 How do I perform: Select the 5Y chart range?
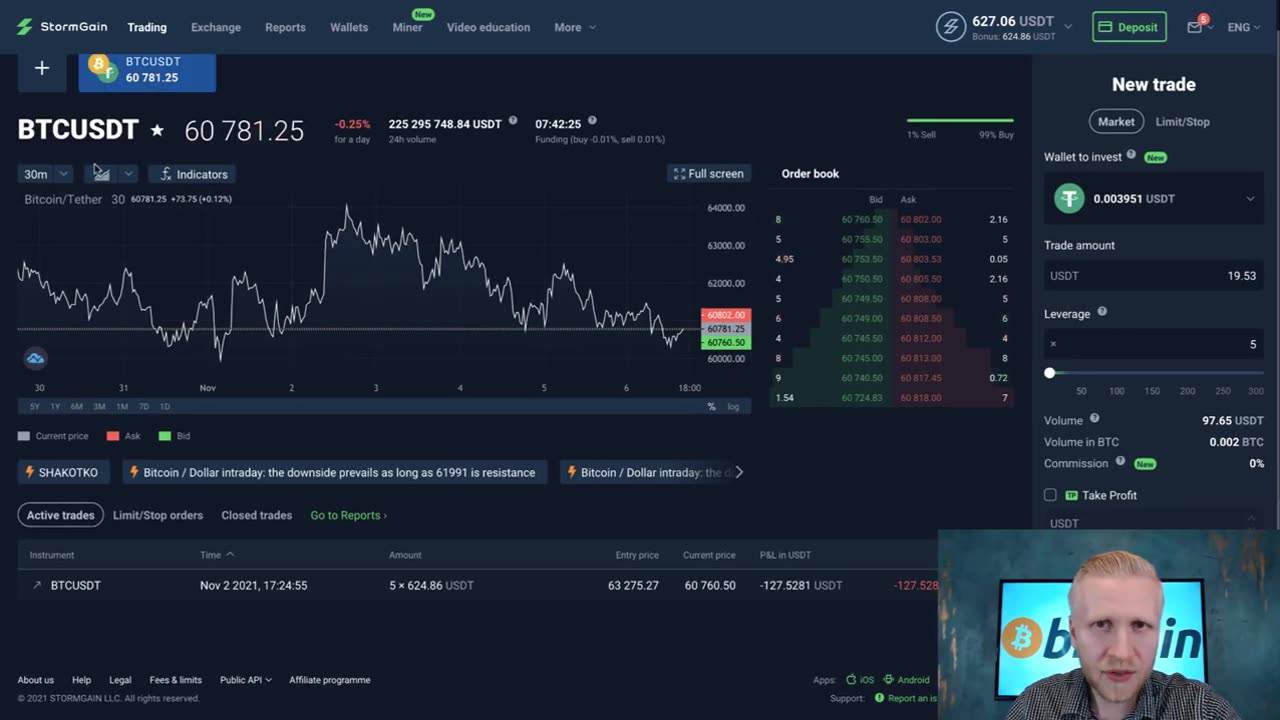point(35,407)
